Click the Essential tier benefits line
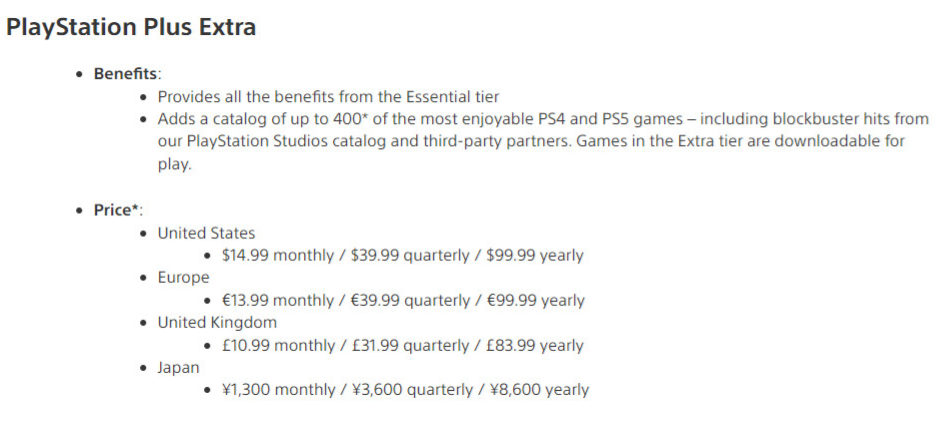This screenshot has height=431, width=942. [x=328, y=97]
